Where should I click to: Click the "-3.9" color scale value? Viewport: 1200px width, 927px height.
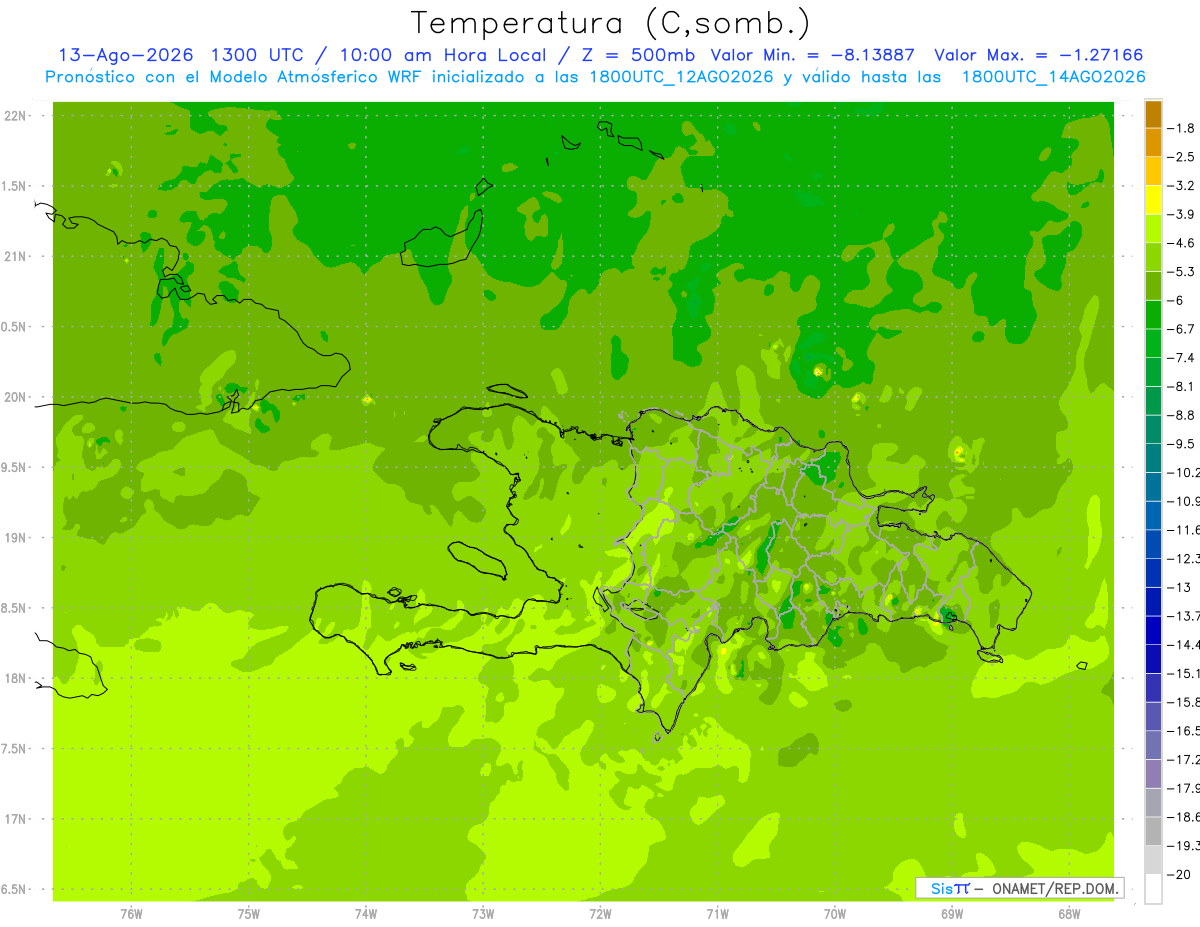click(x=1181, y=215)
